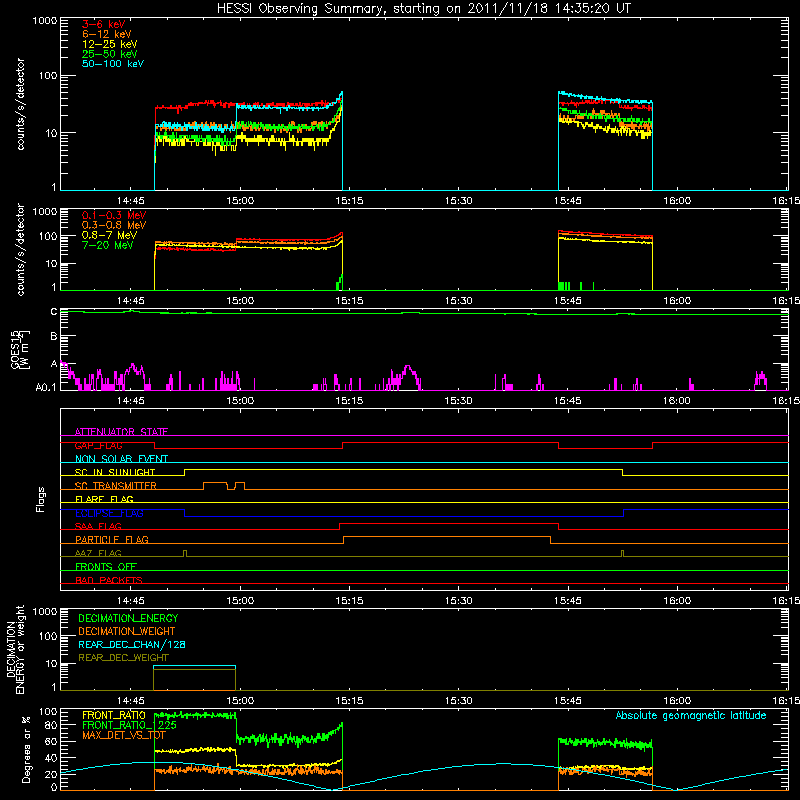
Task: Click the Flags panel axis title
Action: 41,499
